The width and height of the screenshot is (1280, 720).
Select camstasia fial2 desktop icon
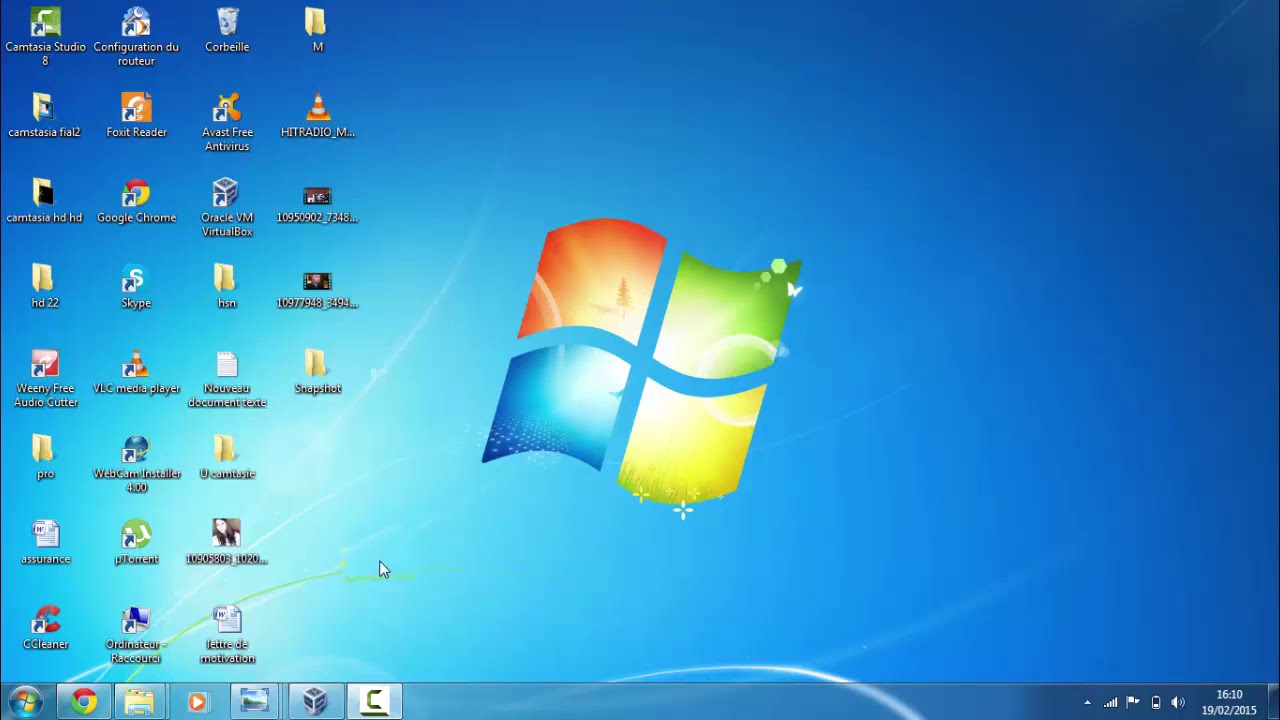pos(44,115)
